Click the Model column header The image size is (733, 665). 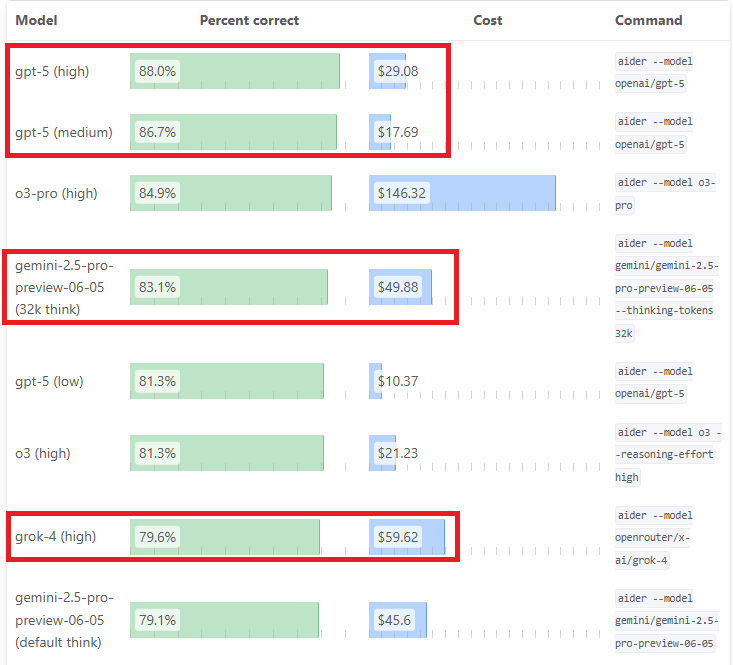pyautogui.click(x=36, y=20)
